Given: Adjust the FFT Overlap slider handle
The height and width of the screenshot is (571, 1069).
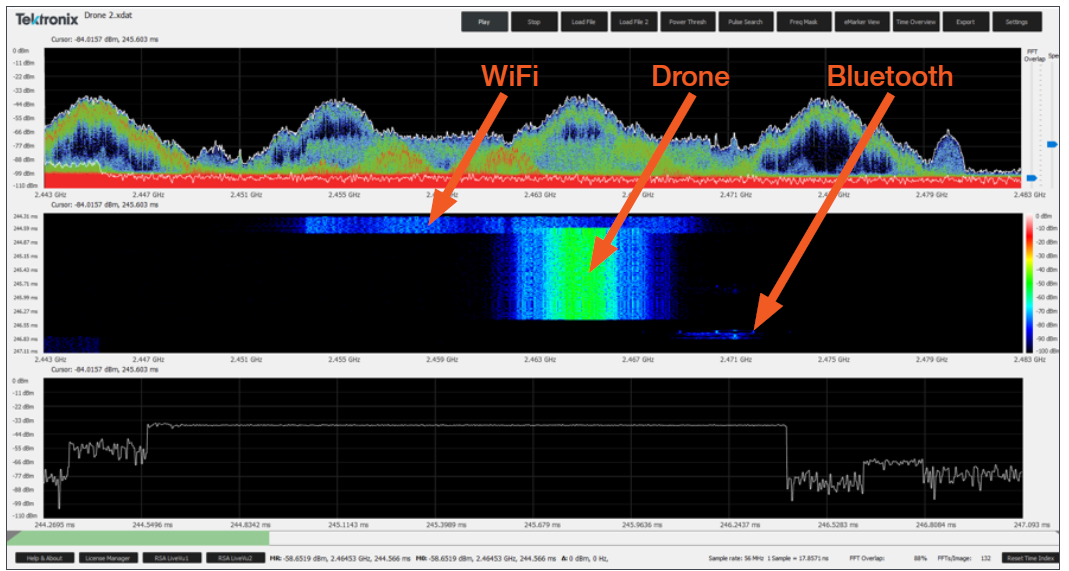Looking at the screenshot, I should point(1032,178).
